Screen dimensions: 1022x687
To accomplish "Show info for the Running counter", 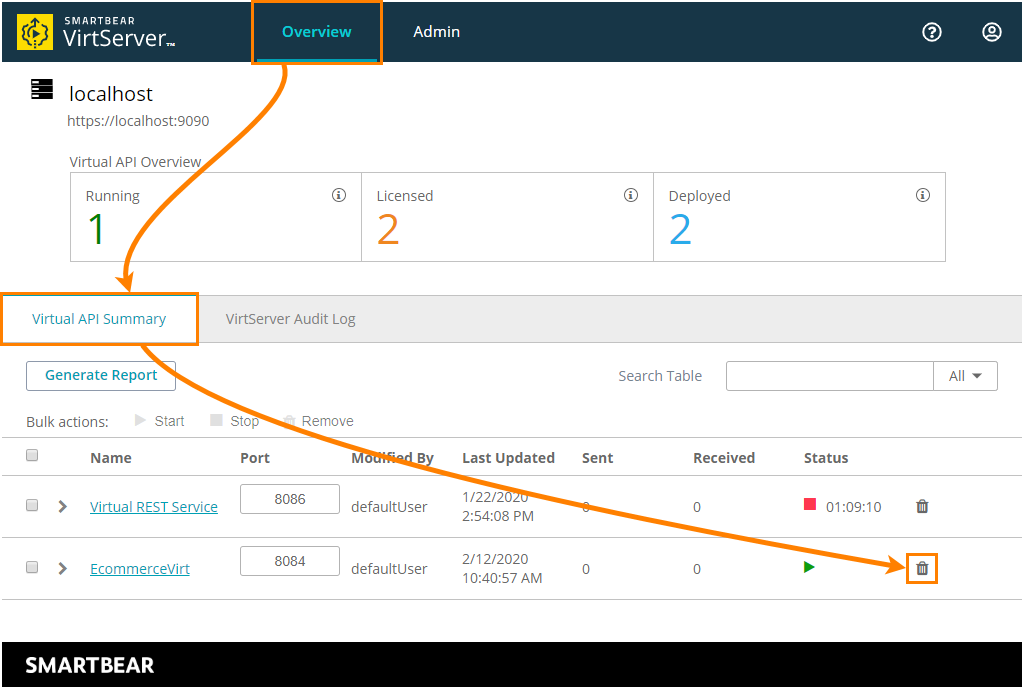I will coord(339,195).
